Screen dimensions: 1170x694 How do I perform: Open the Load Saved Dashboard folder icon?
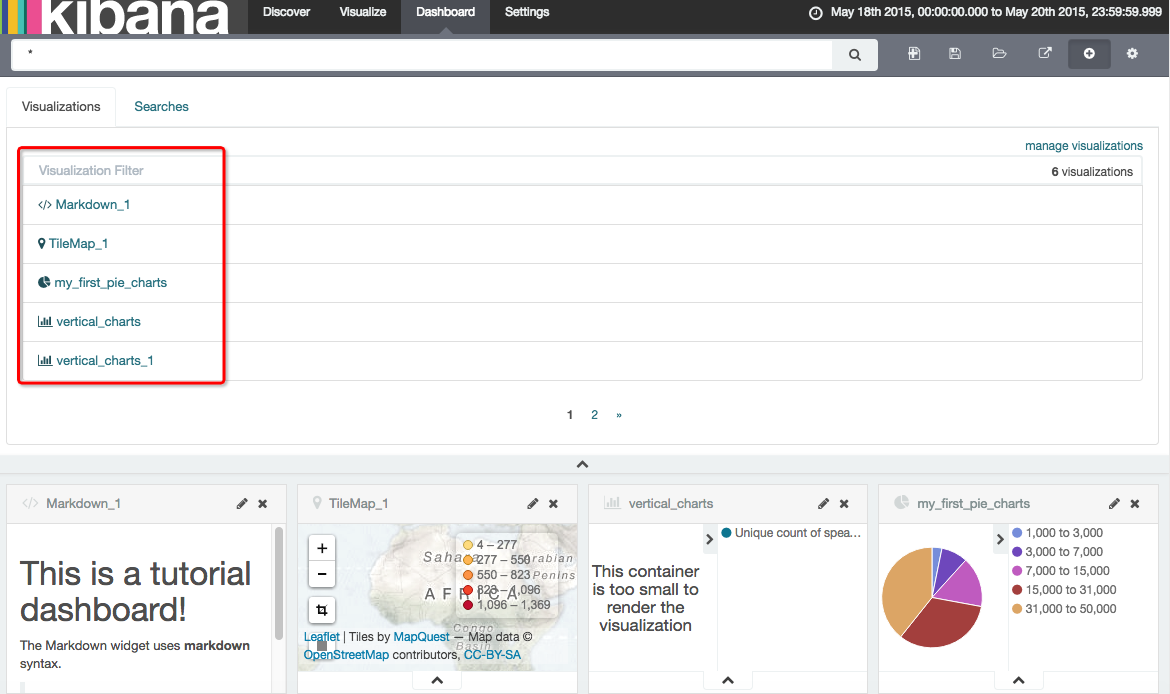999,54
